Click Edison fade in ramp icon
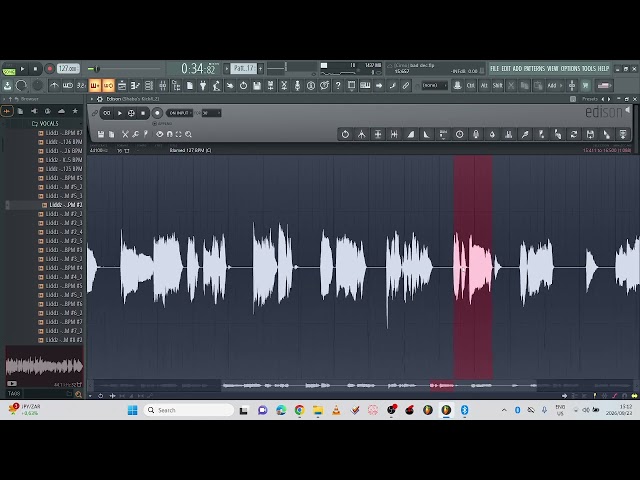This screenshot has height=480, width=640. coord(411,134)
